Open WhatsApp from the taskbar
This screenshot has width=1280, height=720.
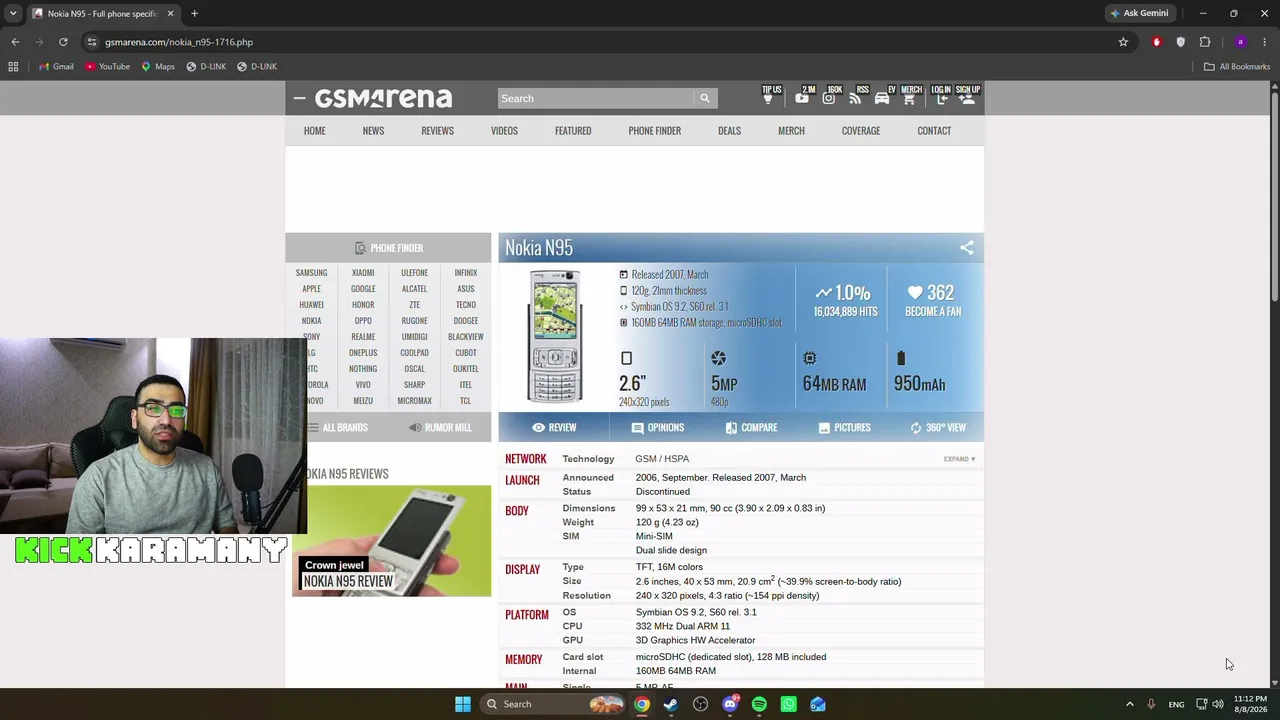click(789, 704)
